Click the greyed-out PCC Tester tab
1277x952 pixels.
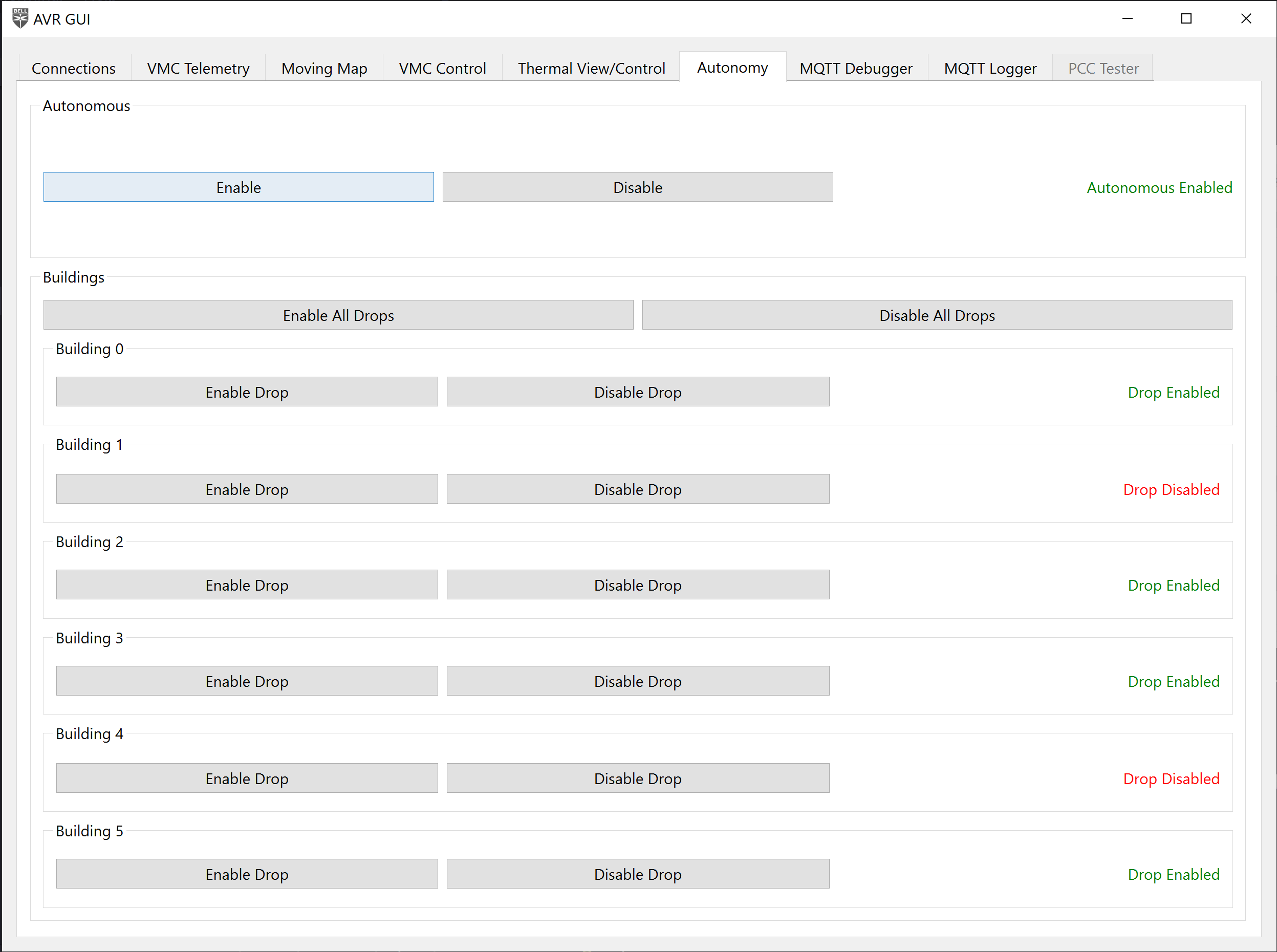(1103, 68)
